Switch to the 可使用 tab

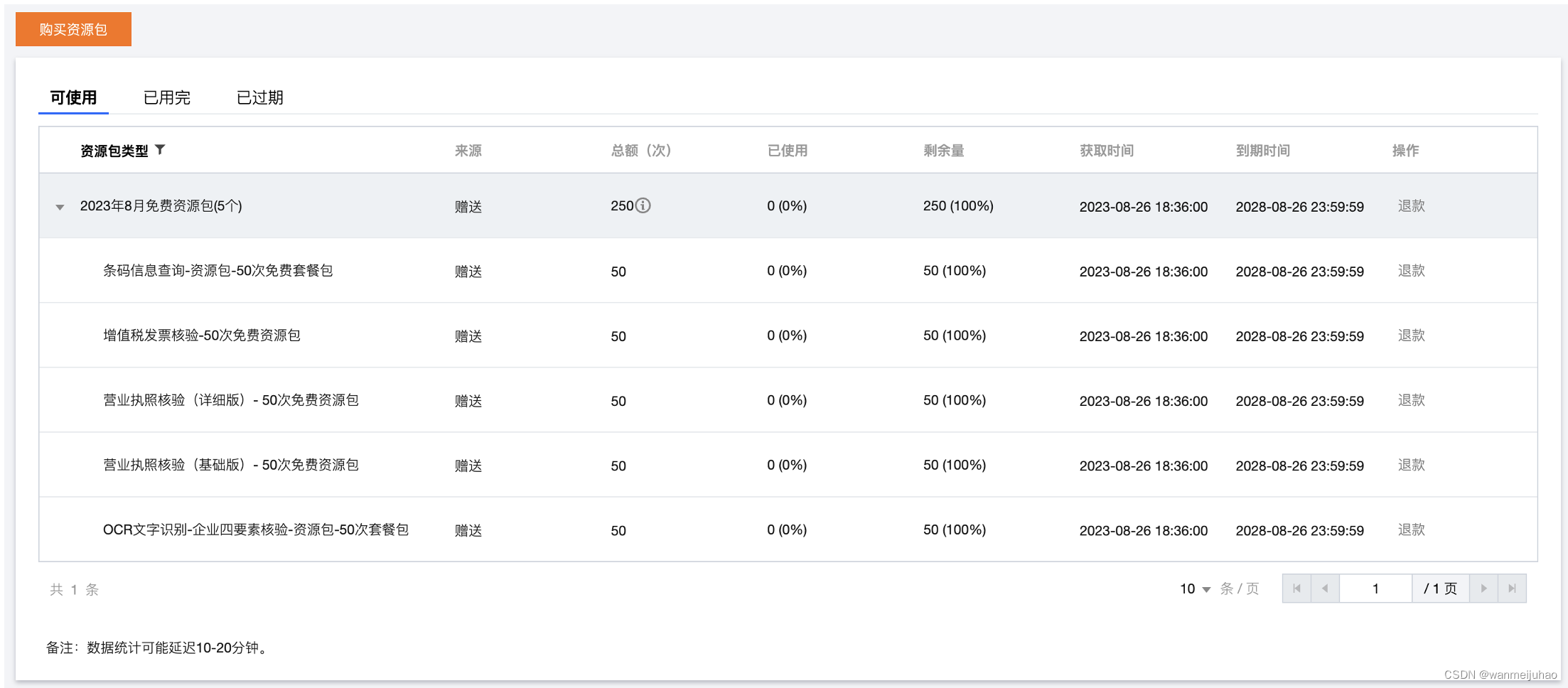pyautogui.click(x=73, y=97)
